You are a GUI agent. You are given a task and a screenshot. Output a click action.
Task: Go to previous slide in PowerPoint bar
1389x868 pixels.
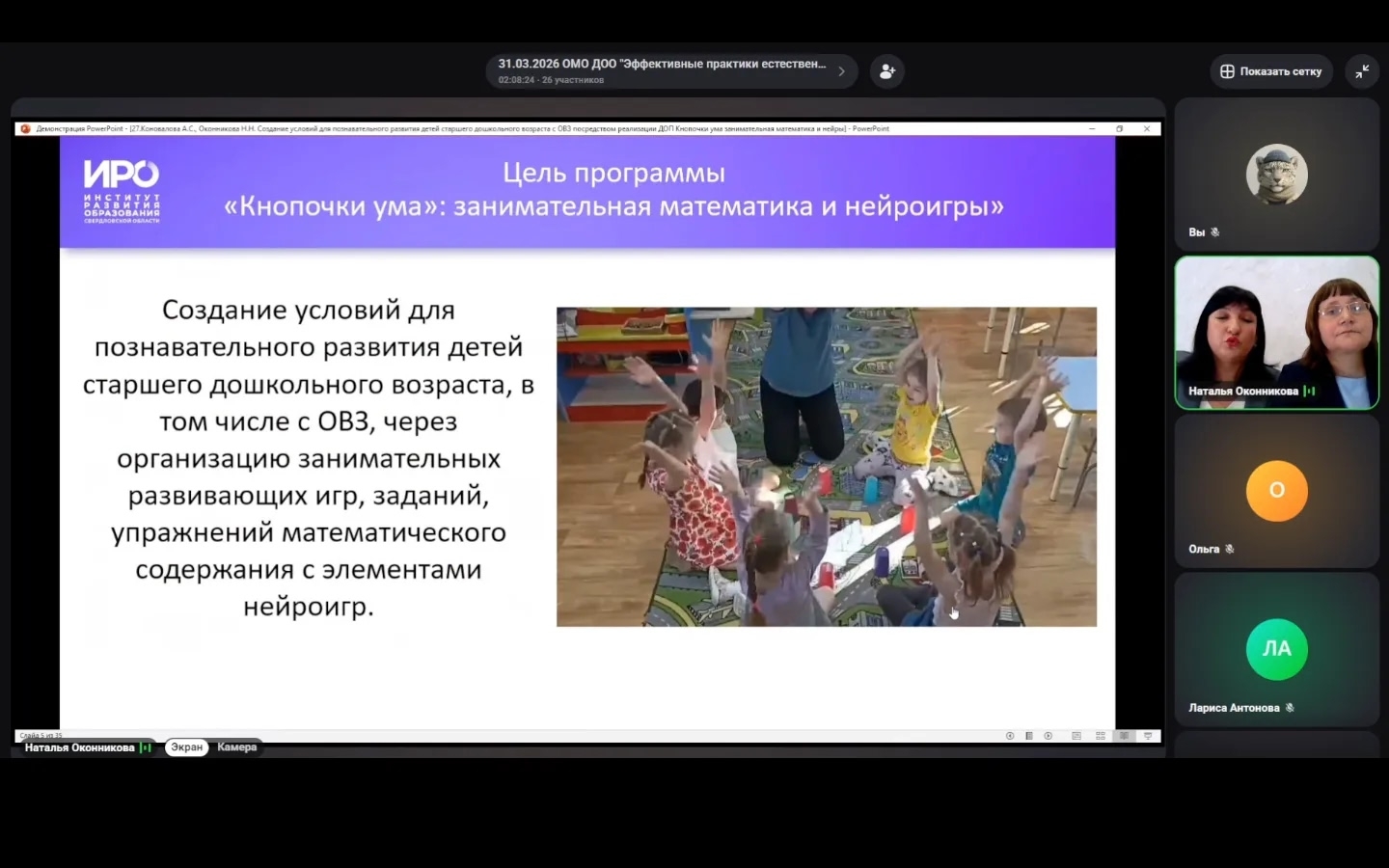click(x=1010, y=736)
